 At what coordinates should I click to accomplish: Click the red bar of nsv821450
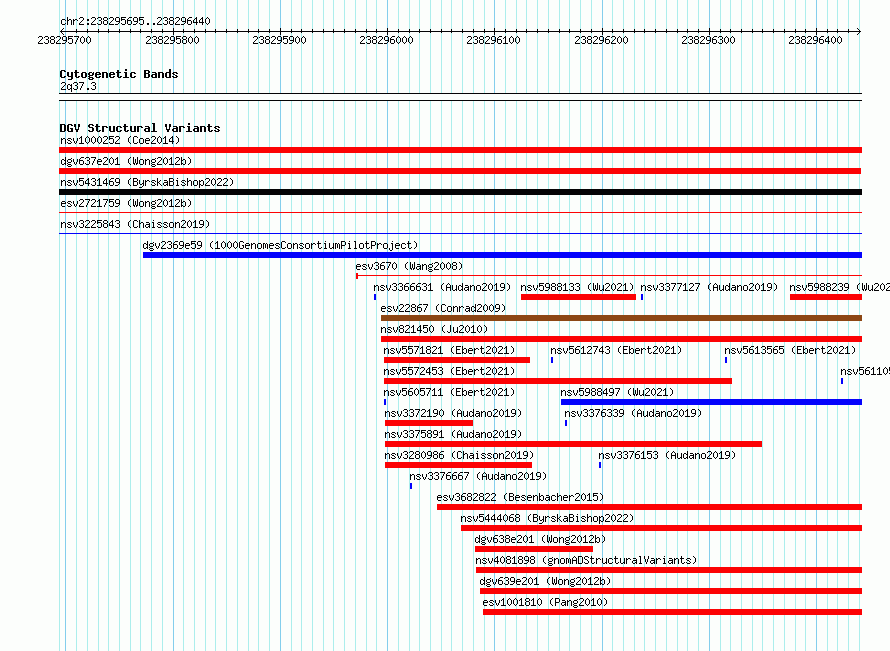pos(622,339)
